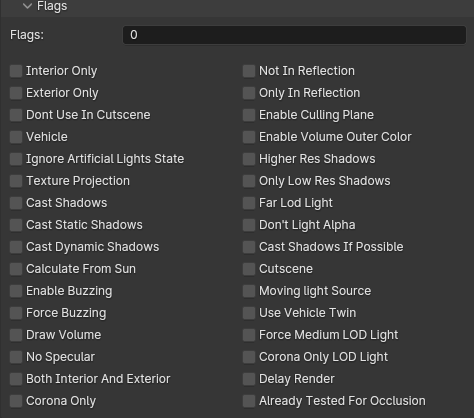The width and height of the screenshot is (474, 418).
Task: Click the Flags numeric input field
Action: pos(294,35)
